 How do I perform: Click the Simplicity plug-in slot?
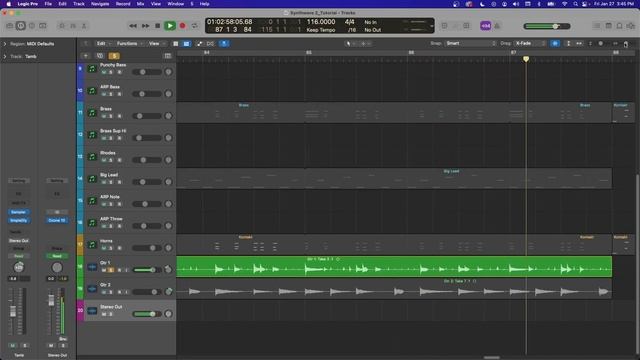point(18,220)
